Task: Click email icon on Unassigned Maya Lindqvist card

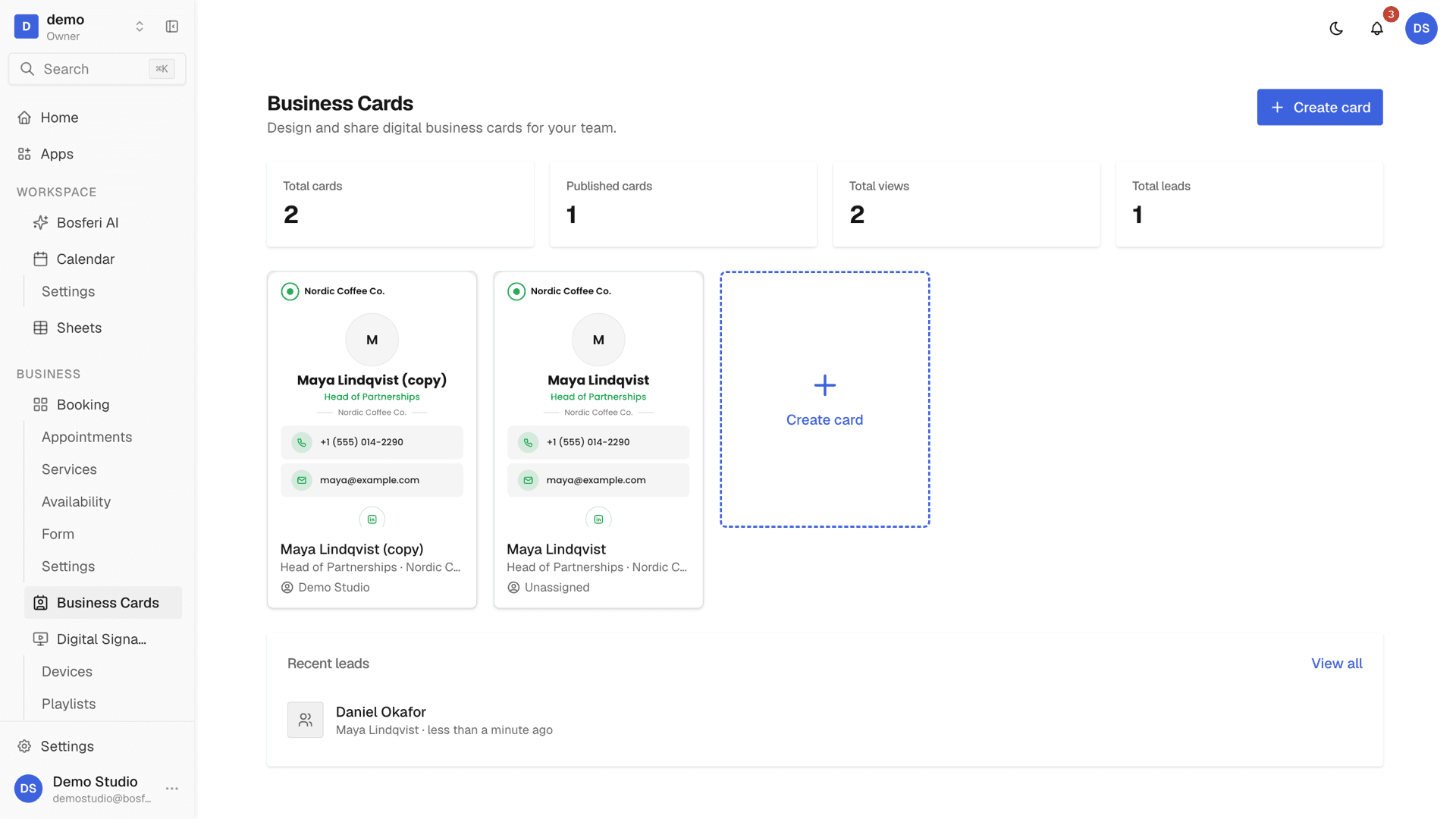Action: tap(528, 481)
